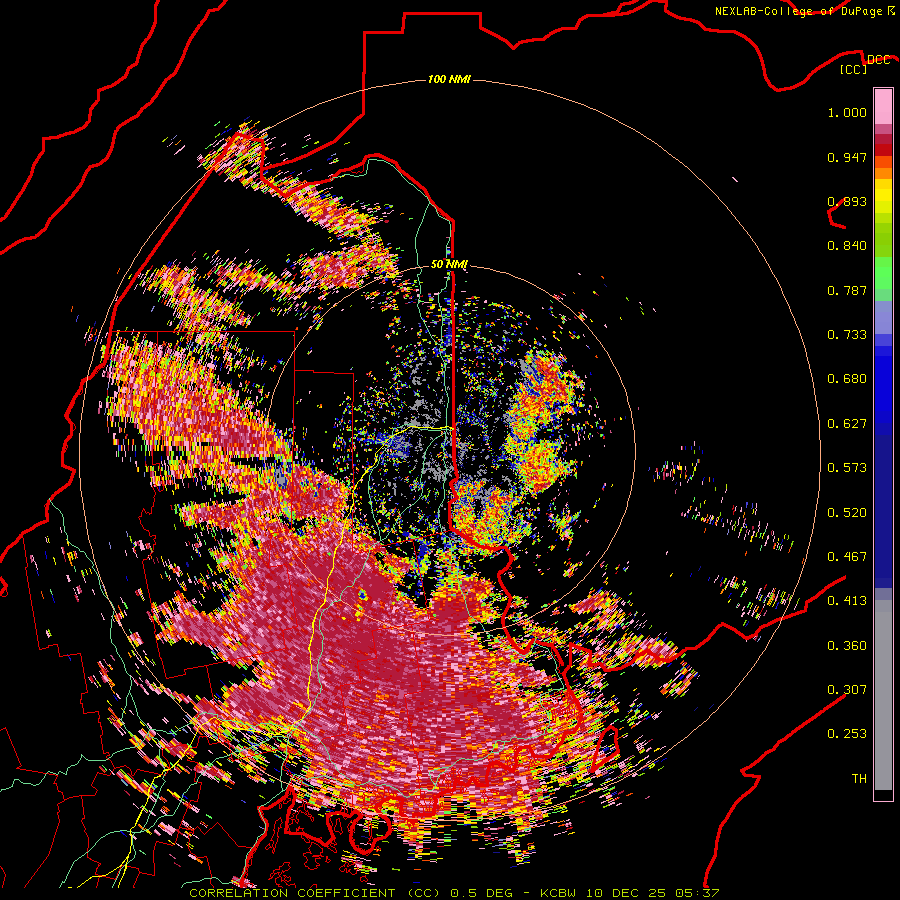Select the 0.947 color scale label
900x900 pixels.
(x=847, y=157)
